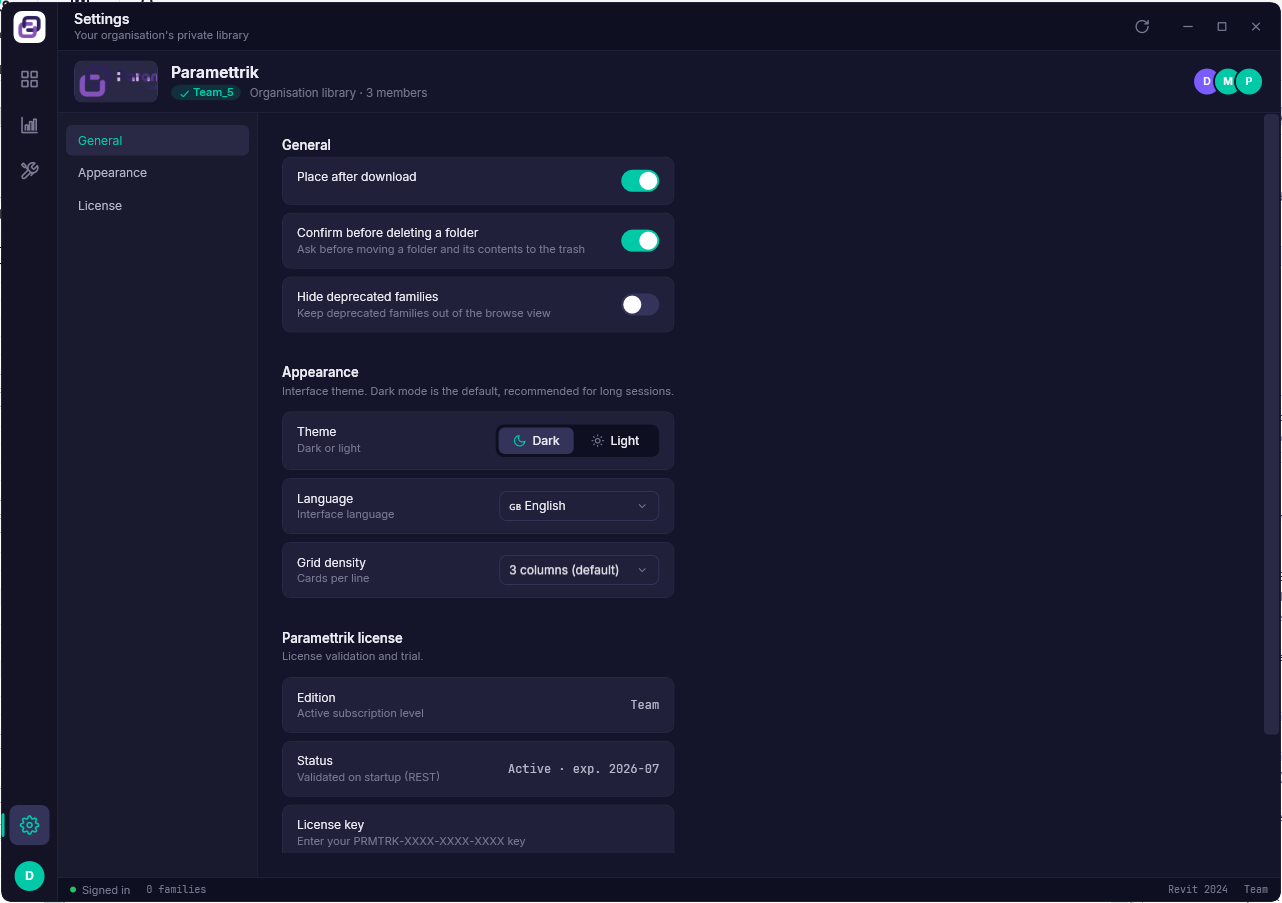The width and height of the screenshot is (1282, 903).
Task: Click the Parametrik organisation name
Action: click(x=215, y=72)
